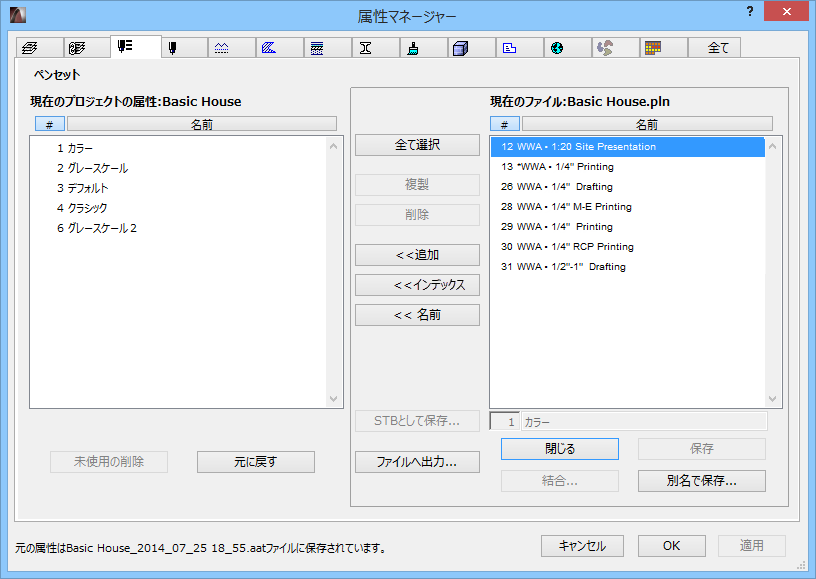The width and height of the screenshot is (816, 579).
Task: Open the Line Types tab
Action: coord(232,48)
